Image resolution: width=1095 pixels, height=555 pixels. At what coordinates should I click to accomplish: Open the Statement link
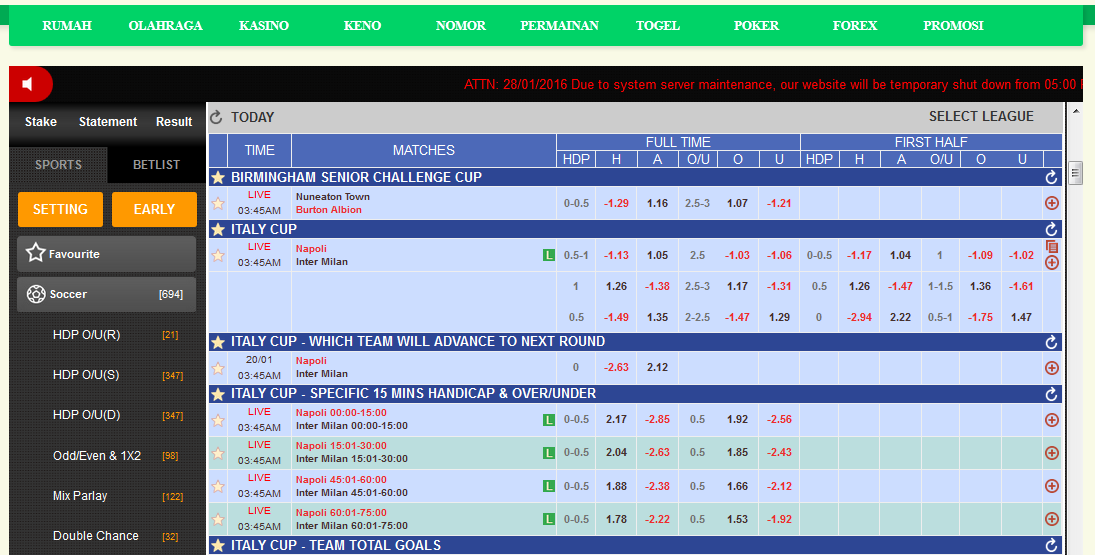[x=108, y=121]
